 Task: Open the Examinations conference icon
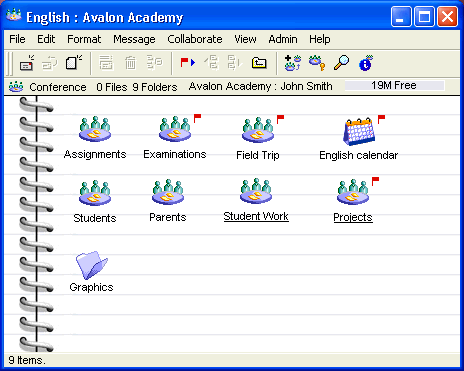pos(175,129)
